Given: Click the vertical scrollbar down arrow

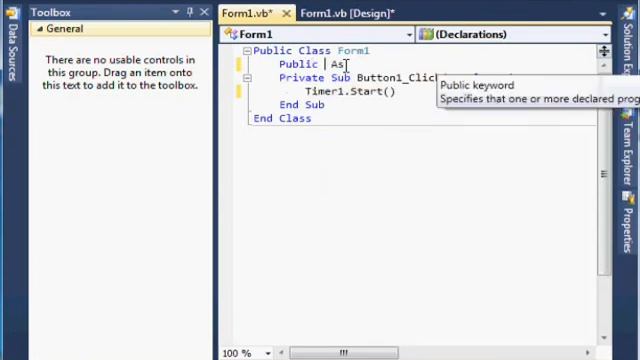Looking at the screenshot, I should pyautogui.click(x=604, y=338).
